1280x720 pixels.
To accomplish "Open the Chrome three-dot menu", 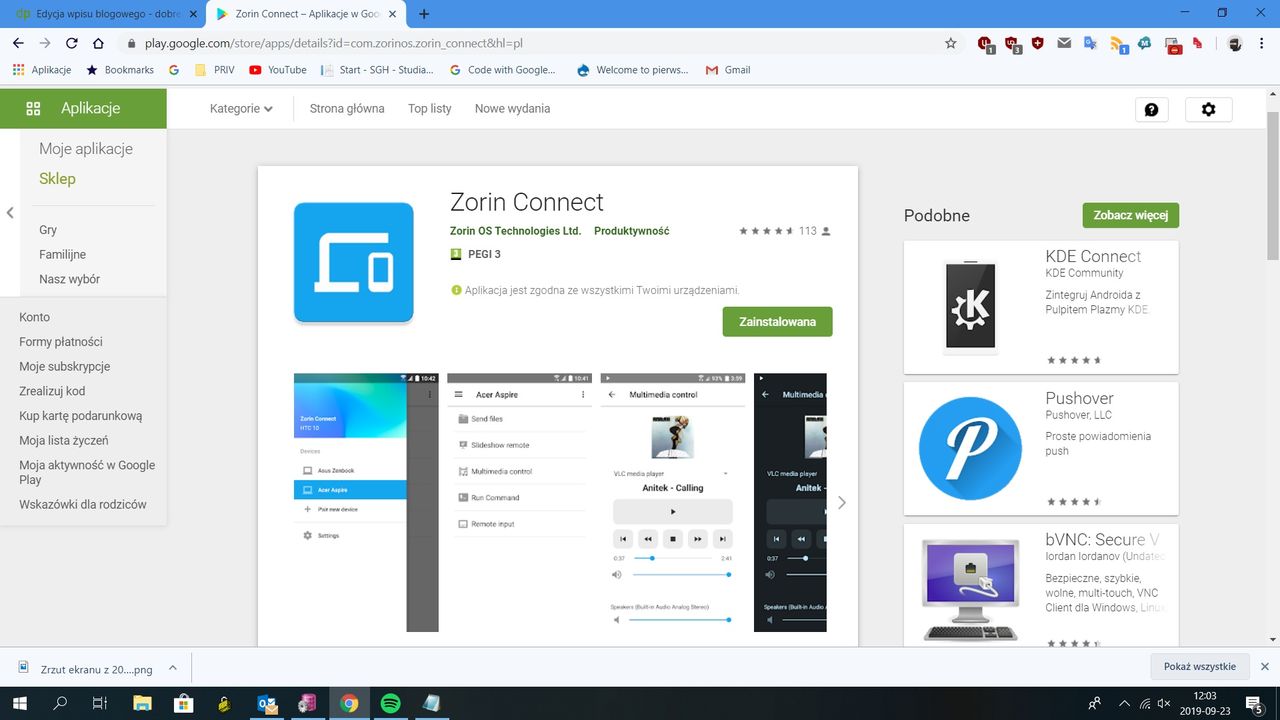I will pos(1263,43).
